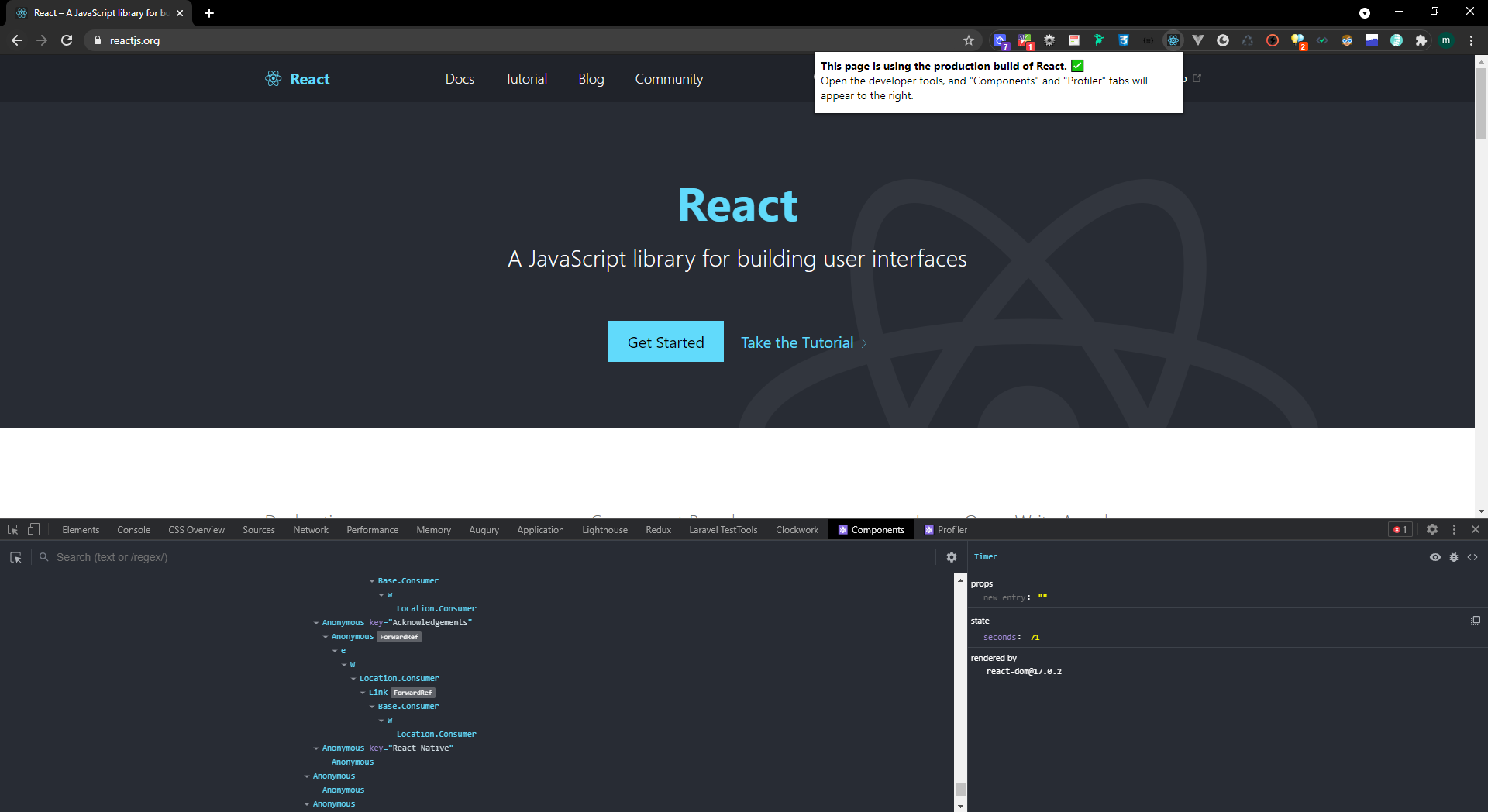Activate the DevTools inspect element picker
The image size is (1488, 812).
tap(13, 530)
